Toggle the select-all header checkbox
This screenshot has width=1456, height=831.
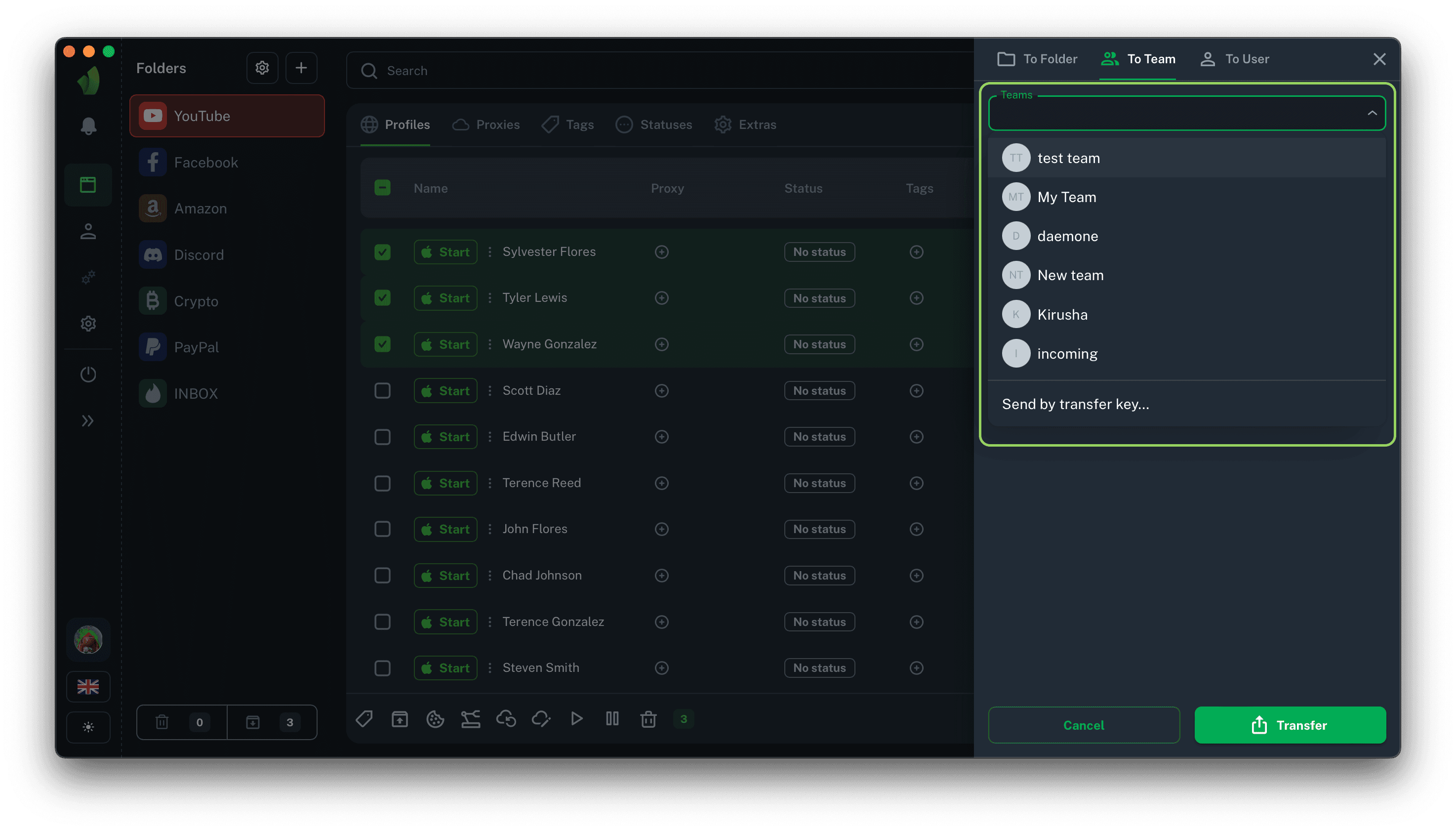(382, 188)
